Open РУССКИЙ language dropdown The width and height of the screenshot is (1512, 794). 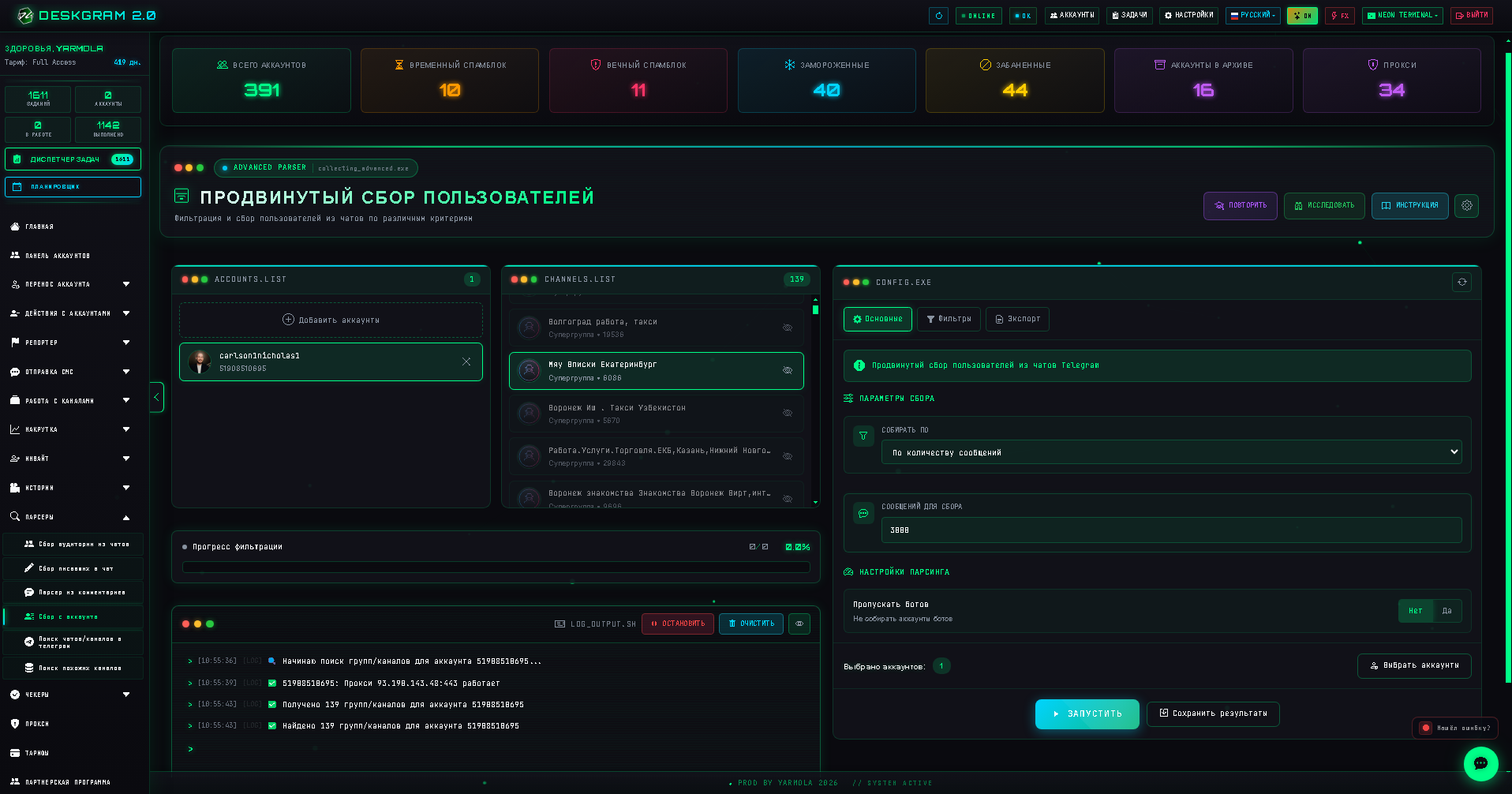(x=1253, y=16)
